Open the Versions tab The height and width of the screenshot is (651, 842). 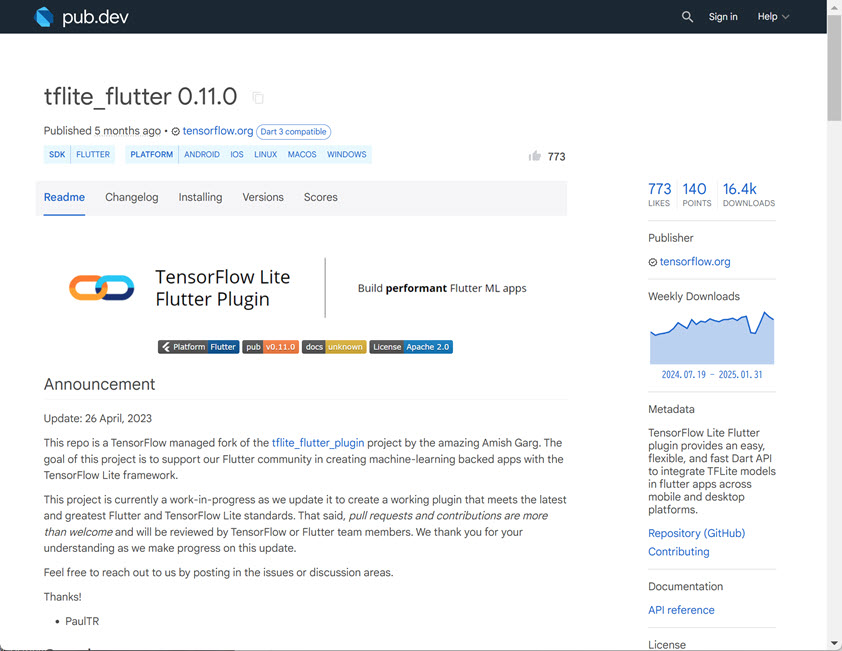click(263, 197)
